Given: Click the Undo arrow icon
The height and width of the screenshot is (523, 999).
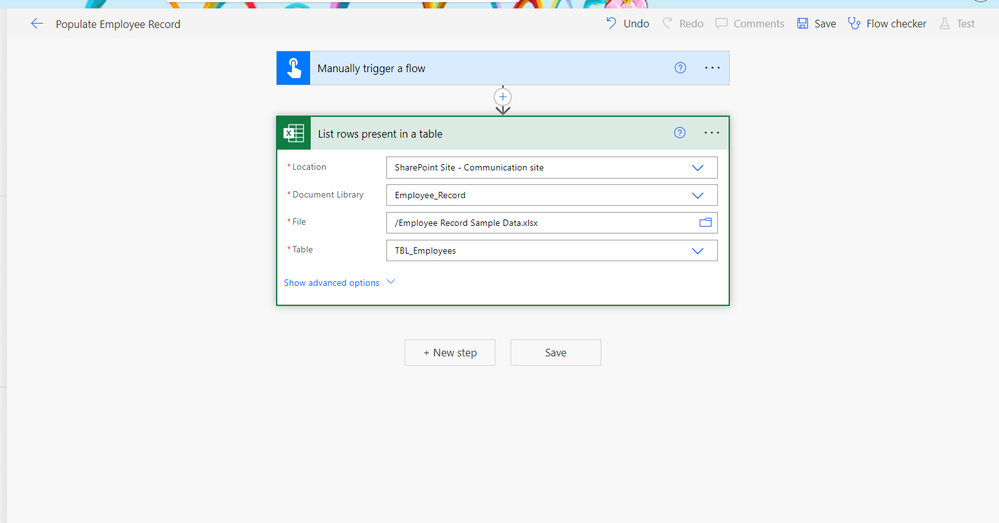Looking at the screenshot, I should [611, 24].
